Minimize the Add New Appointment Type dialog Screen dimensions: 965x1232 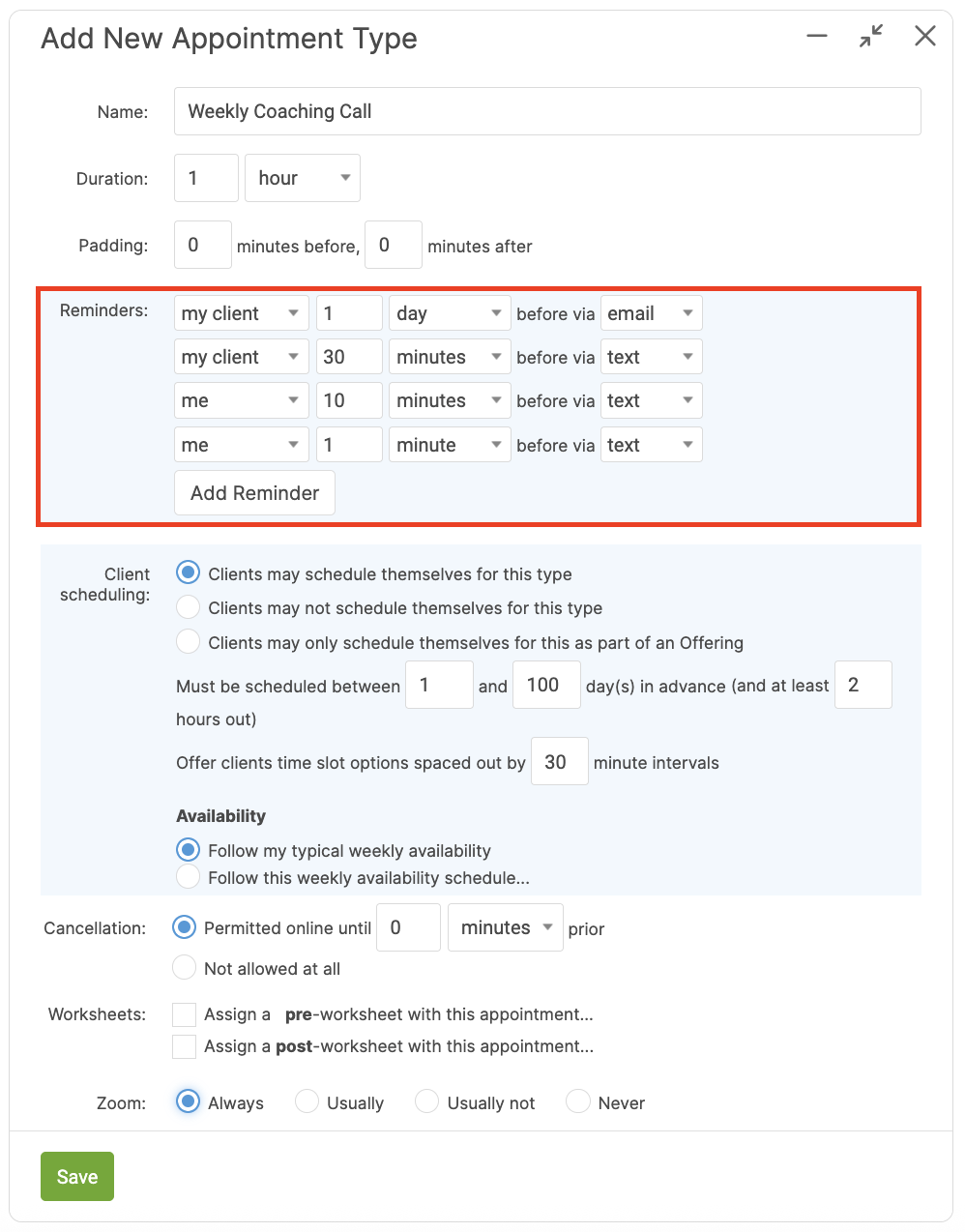[817, 37]
